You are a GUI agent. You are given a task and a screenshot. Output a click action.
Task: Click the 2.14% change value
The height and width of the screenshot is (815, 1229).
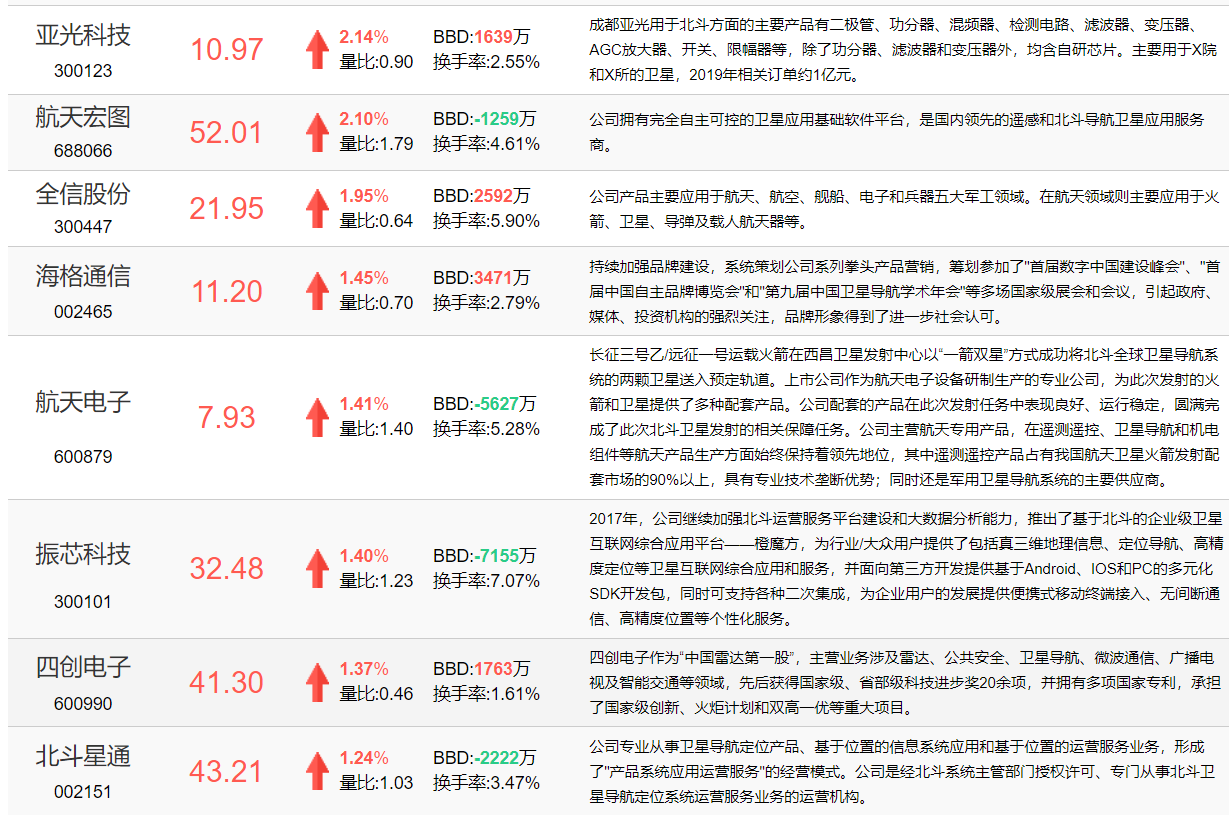(x=364, y=37)
